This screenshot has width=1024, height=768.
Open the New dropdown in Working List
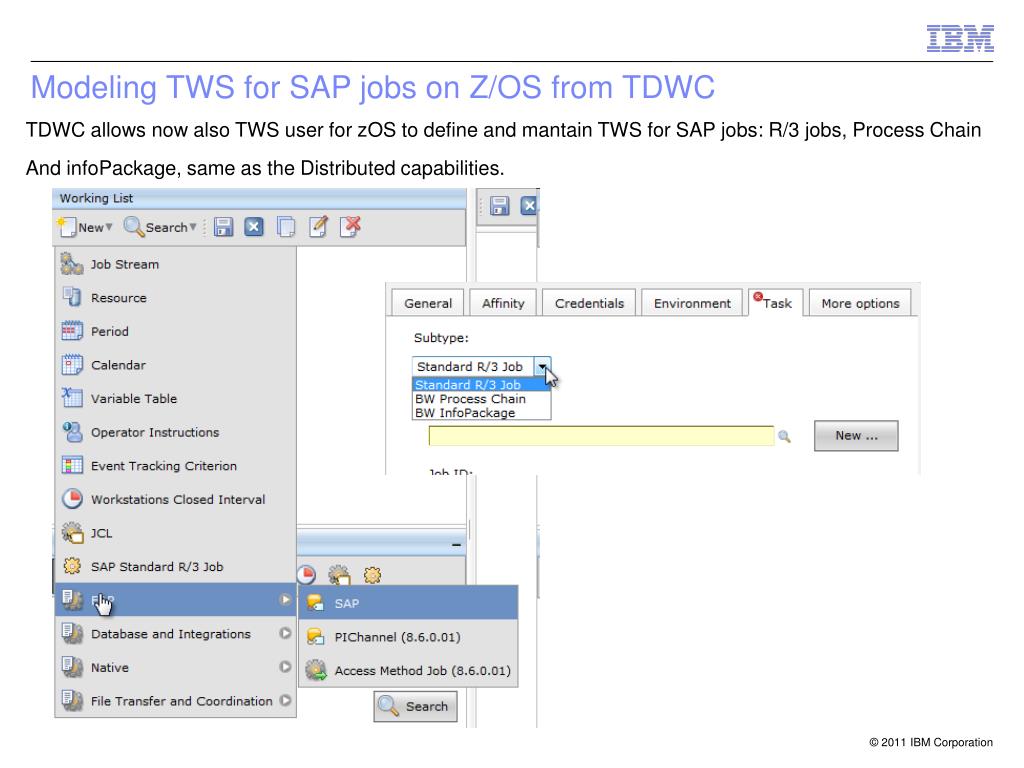(86, 227)
